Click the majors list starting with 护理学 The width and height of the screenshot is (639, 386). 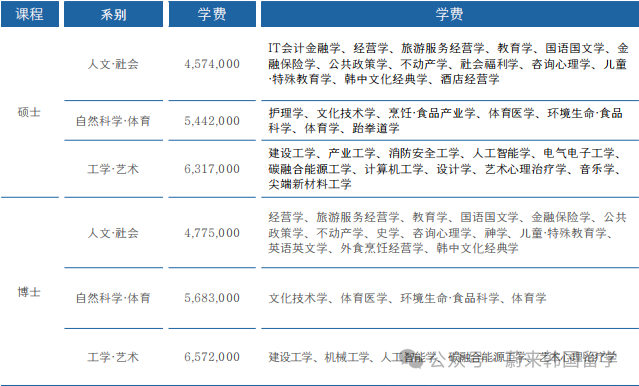tap(445, 121)
